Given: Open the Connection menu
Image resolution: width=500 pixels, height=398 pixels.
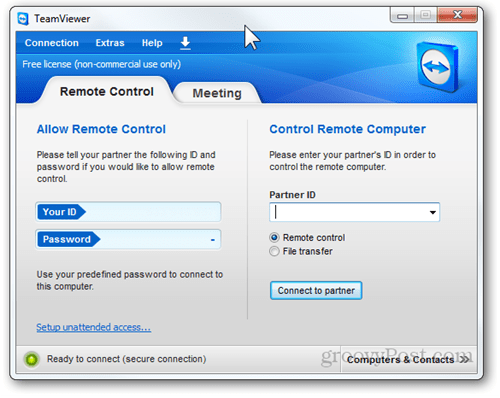Looking at the screenshot, I should [x=52, y=43].
